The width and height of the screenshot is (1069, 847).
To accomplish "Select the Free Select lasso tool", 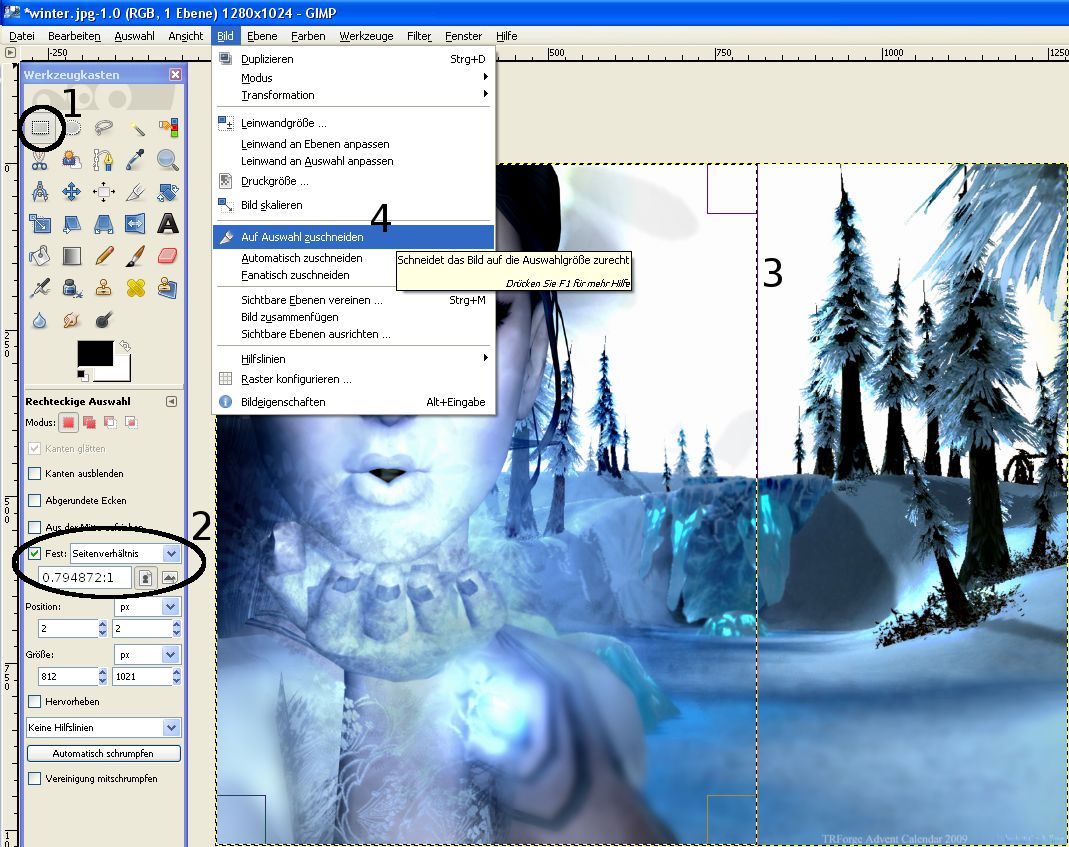I will pos(104,128).
